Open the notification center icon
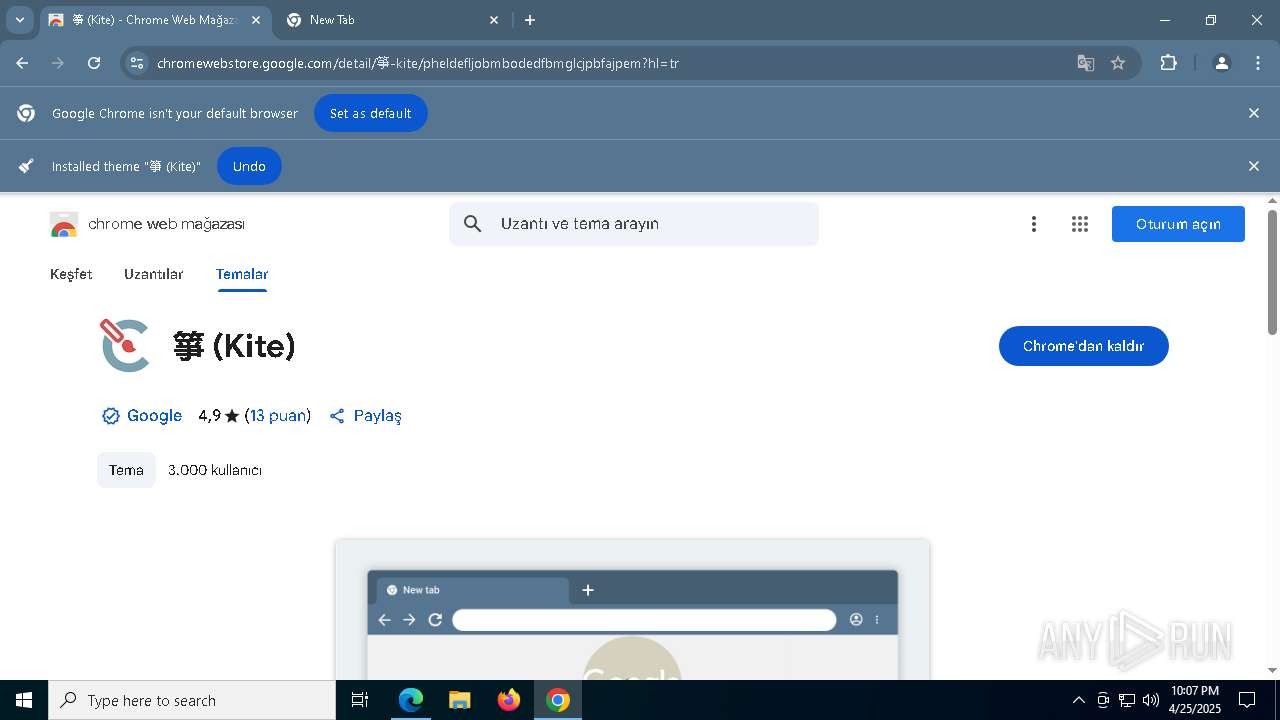The height and width of the screenshot is (720, 1280). point(1247,700)
